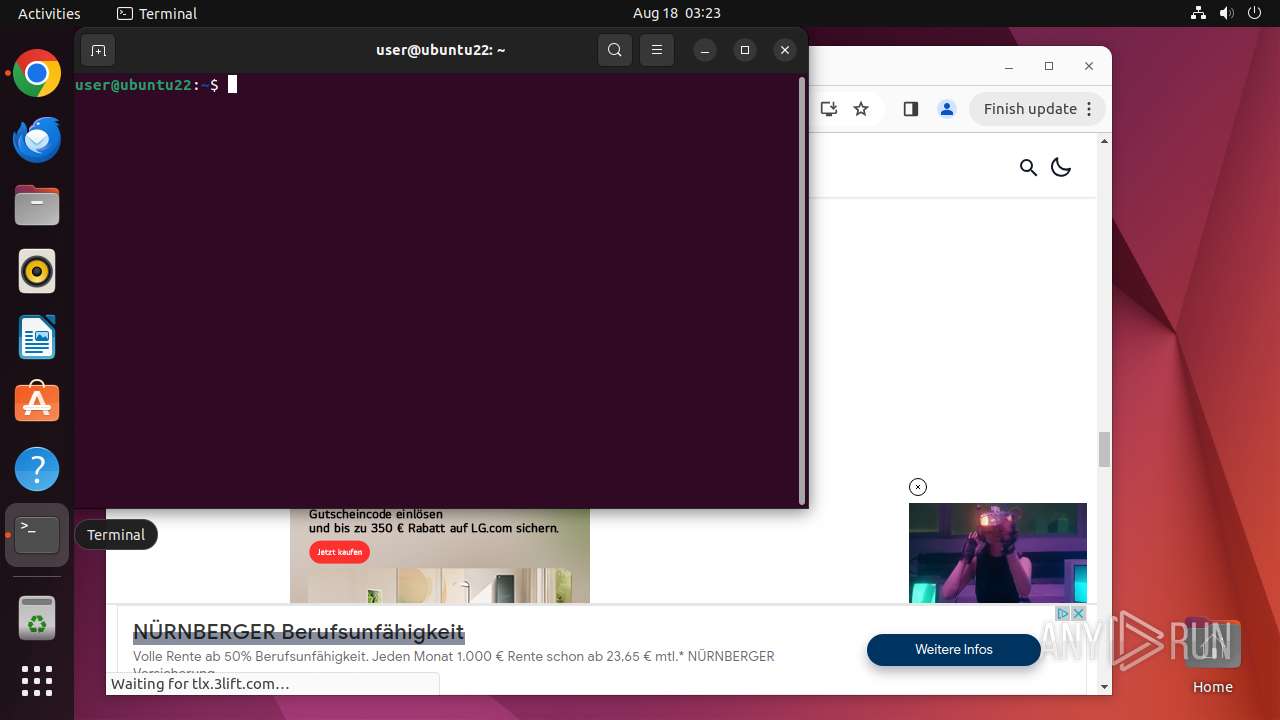Image resolution: width=1280 pixels, height=720 pixels.
Task: Open Rhythmbox music player dock icon
Action: (x=37, y=271)
